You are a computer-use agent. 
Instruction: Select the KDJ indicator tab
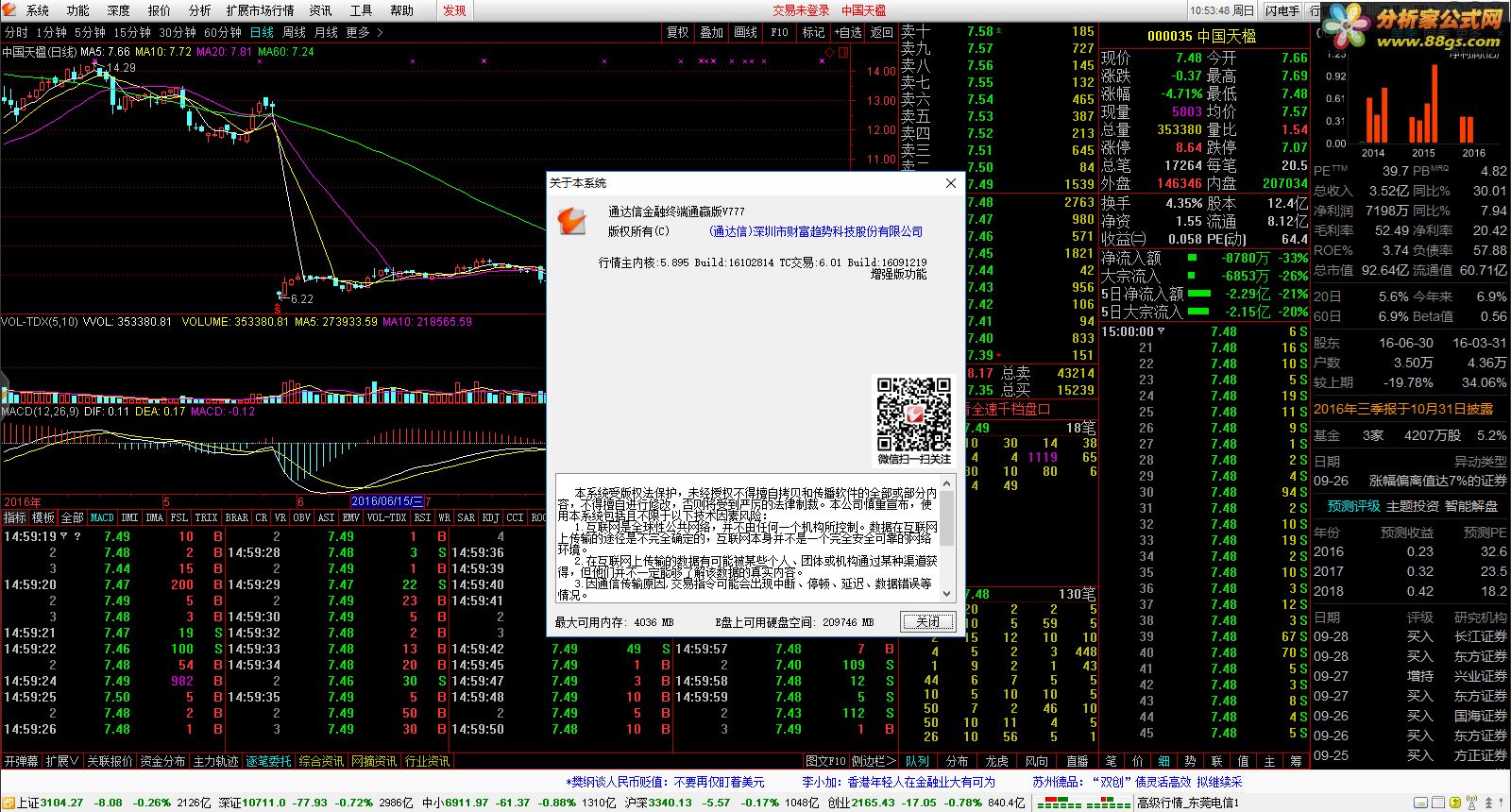tap(491, 517)
